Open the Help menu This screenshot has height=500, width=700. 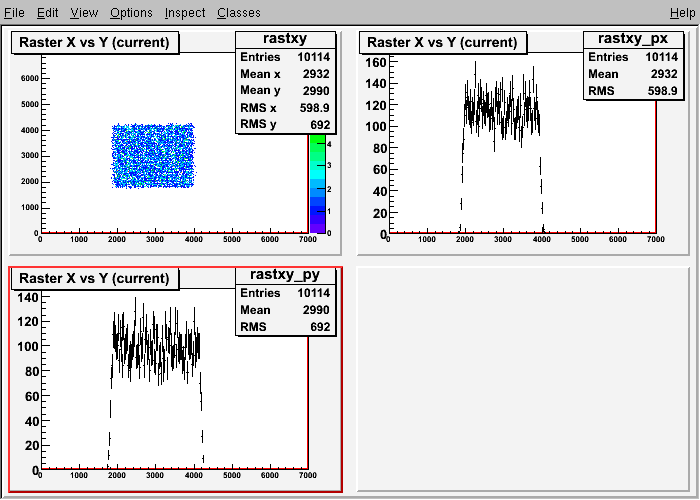[x=683, y=12]
